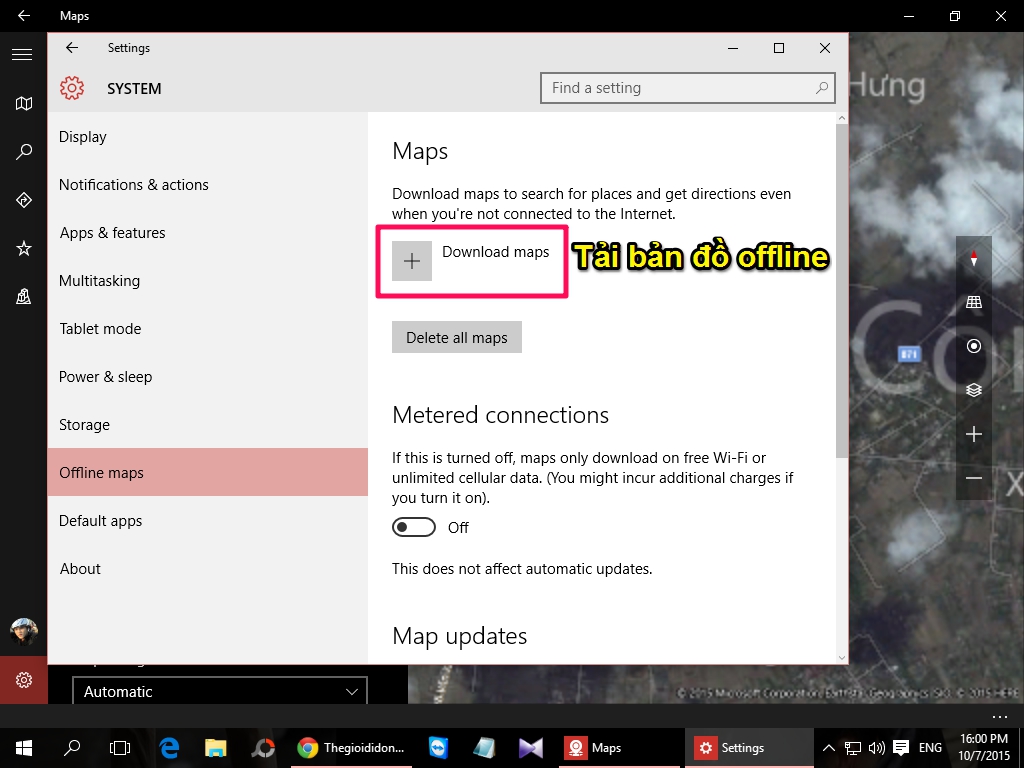Click the search magnifier in Find a setting
Viewport: 1024px width, 768px height.
[822, 88]
